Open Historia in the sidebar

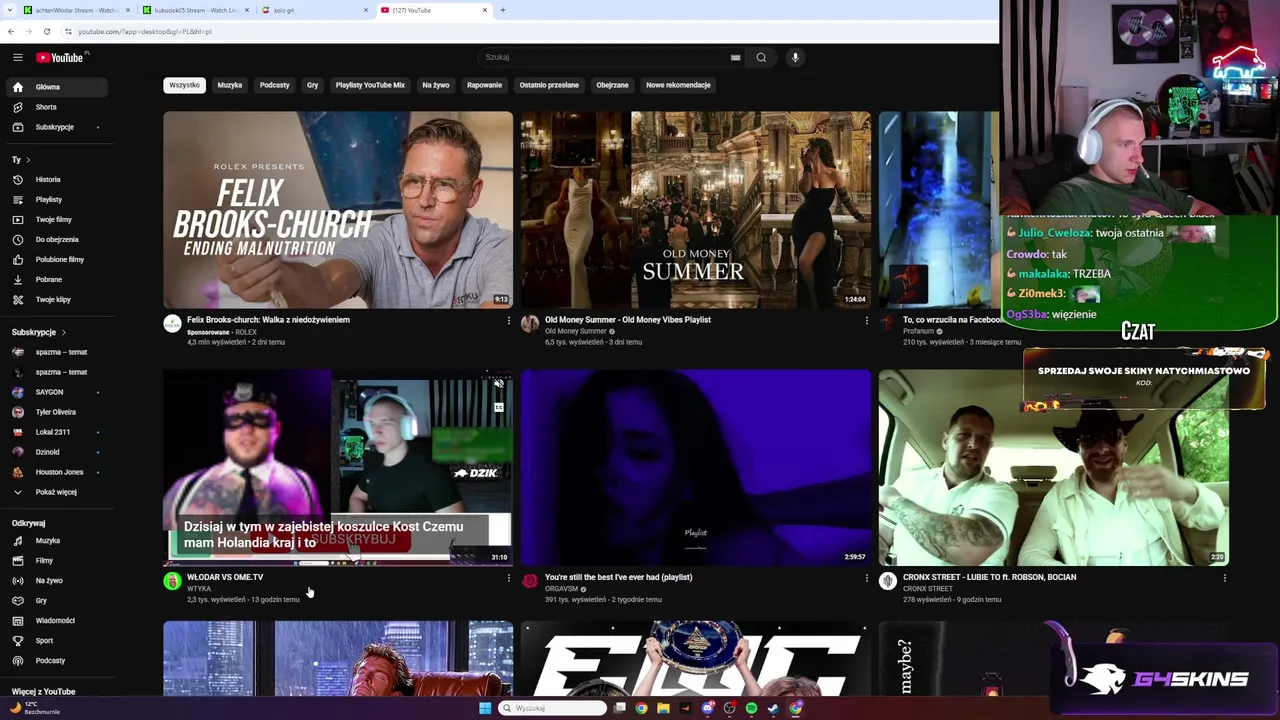(56, 180)
